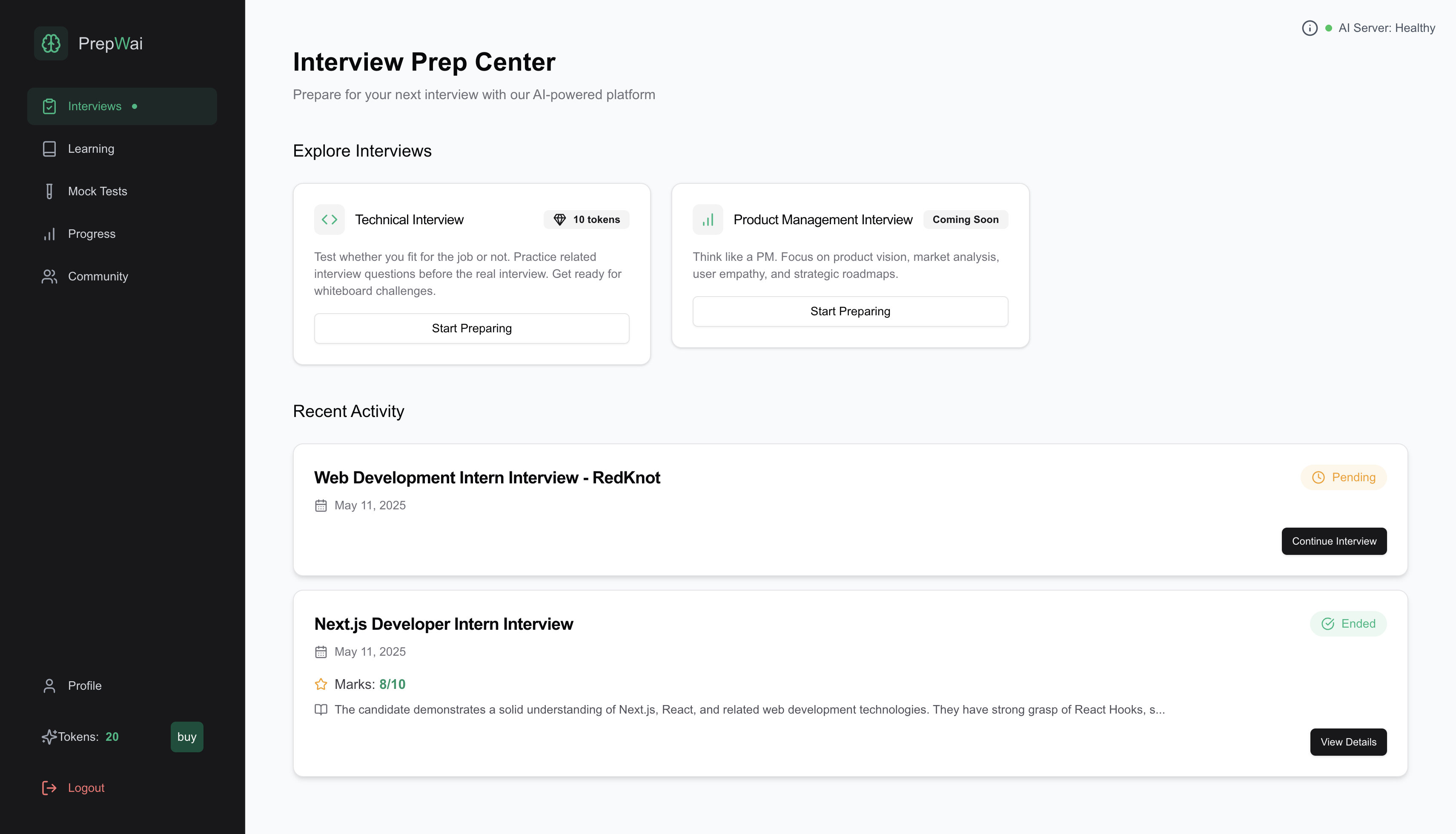Click the Product Management bar chart icon

pyautogui.click(x=708, y=220)
